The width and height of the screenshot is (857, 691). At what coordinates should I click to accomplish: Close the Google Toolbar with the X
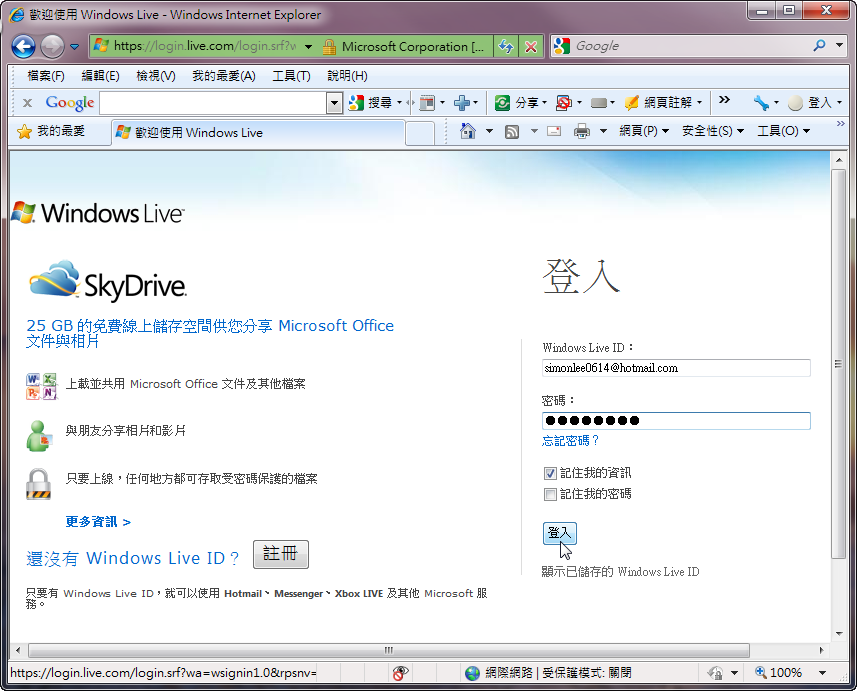pos(27,102)
